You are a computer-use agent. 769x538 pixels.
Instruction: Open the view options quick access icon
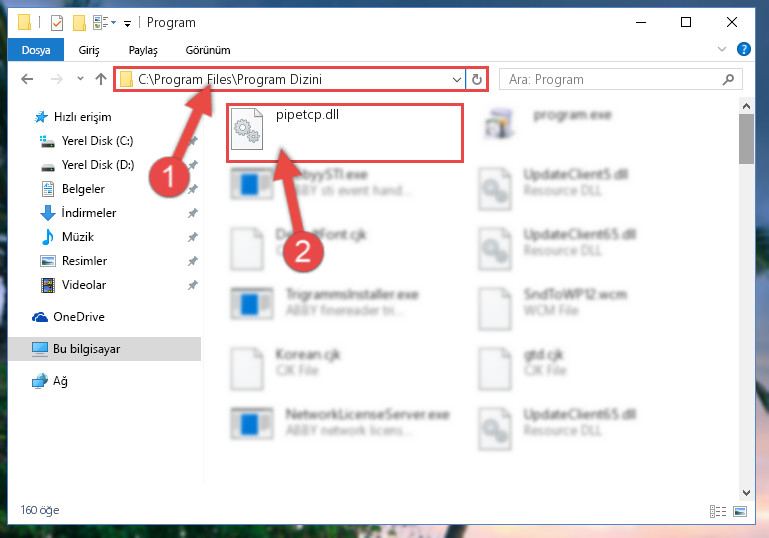click(x=104, y=23)
